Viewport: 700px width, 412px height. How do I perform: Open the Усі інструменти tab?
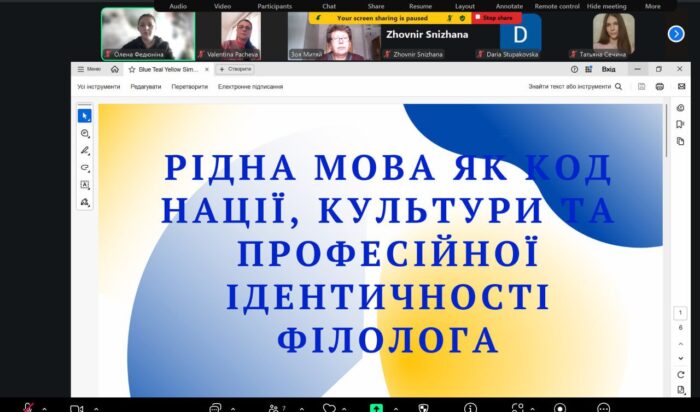coord(98,87)
